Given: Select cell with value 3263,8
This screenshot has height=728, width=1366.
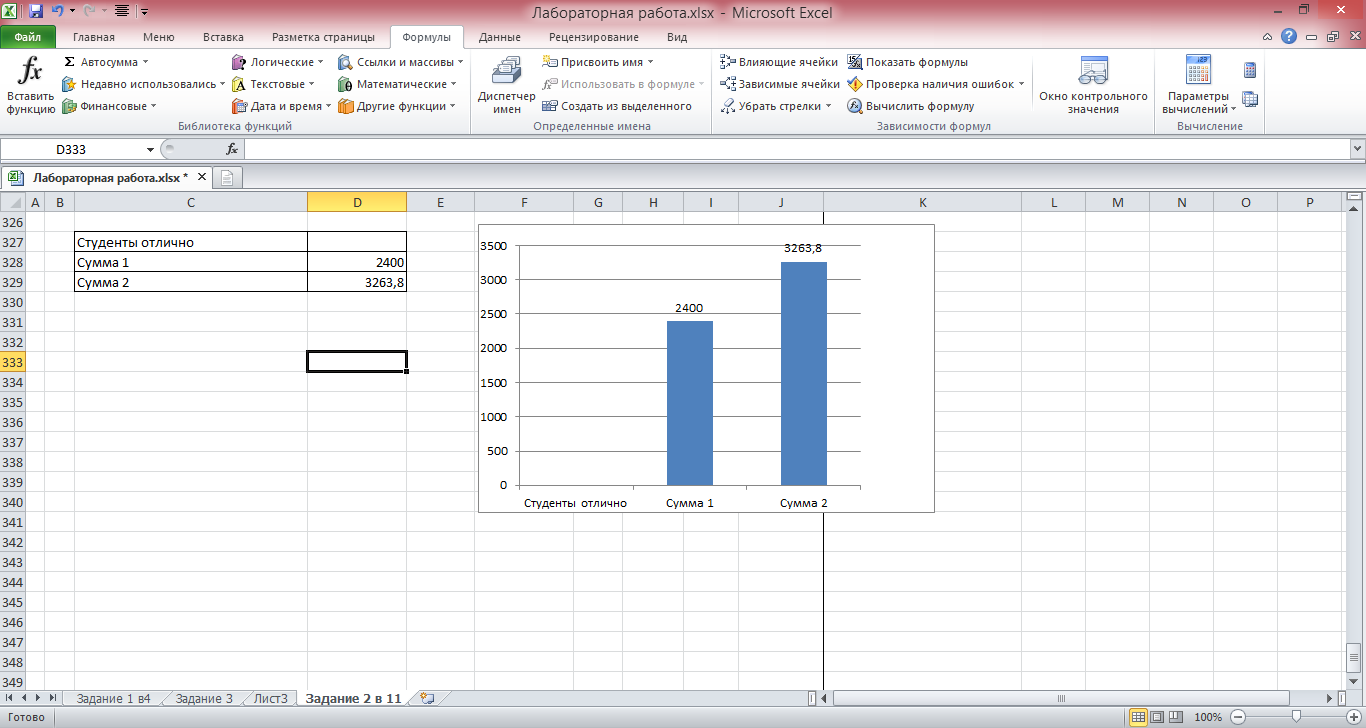Looking at the screenshot, I should tap(357, 282).
